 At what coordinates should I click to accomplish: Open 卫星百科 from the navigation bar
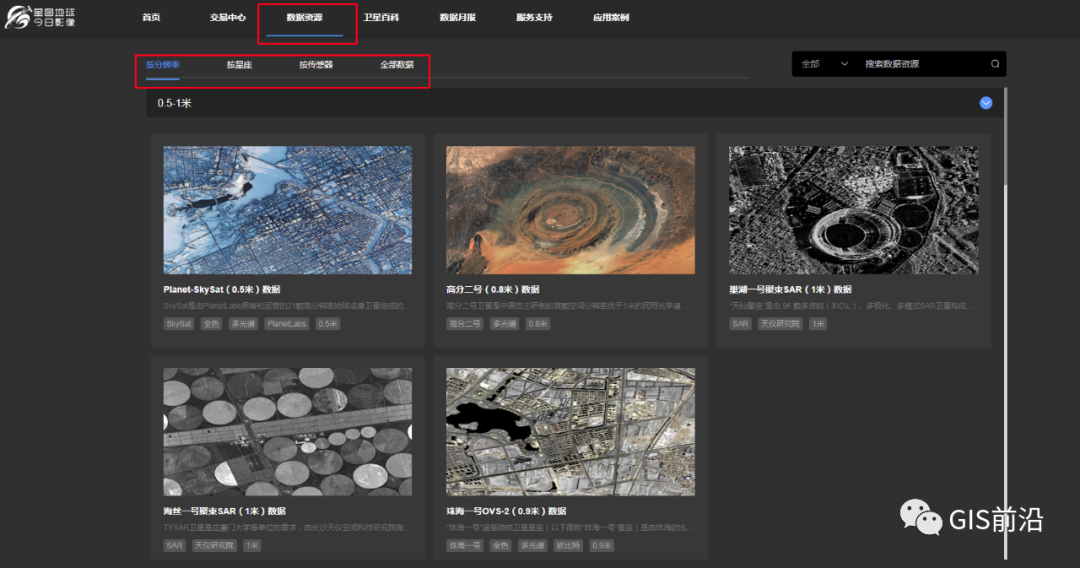pyautogui.click(x=381, y=17)
